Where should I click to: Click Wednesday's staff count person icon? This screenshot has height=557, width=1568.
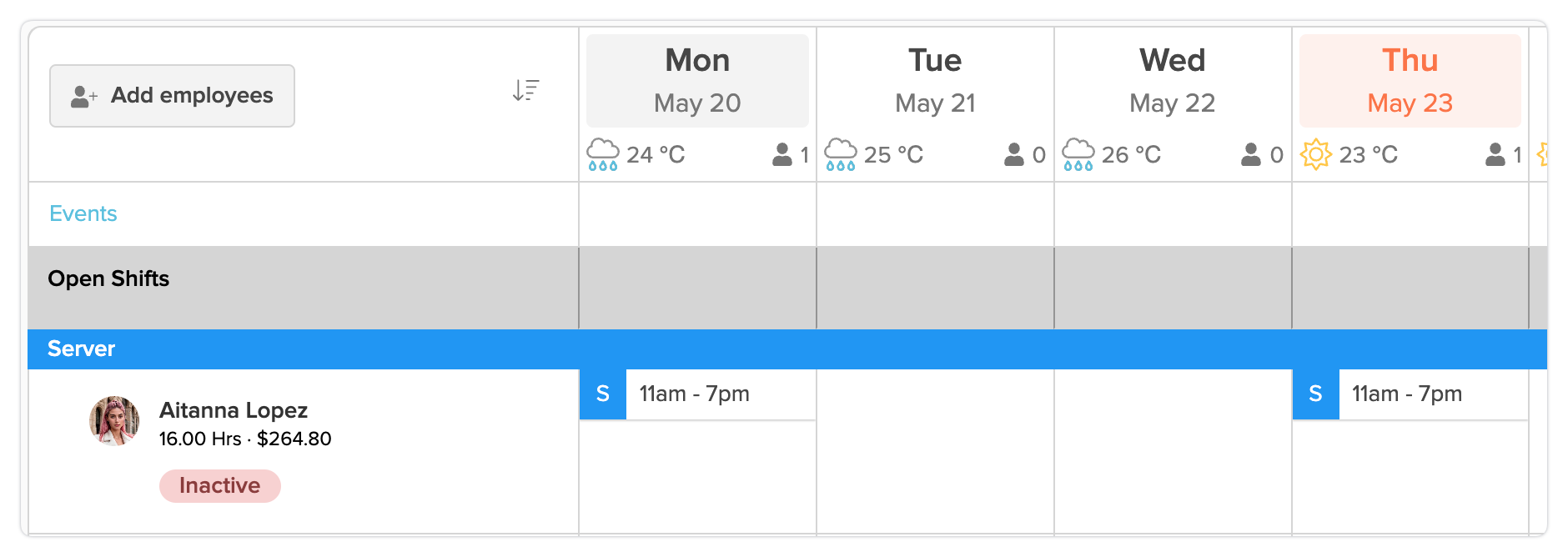(1251, 155)
